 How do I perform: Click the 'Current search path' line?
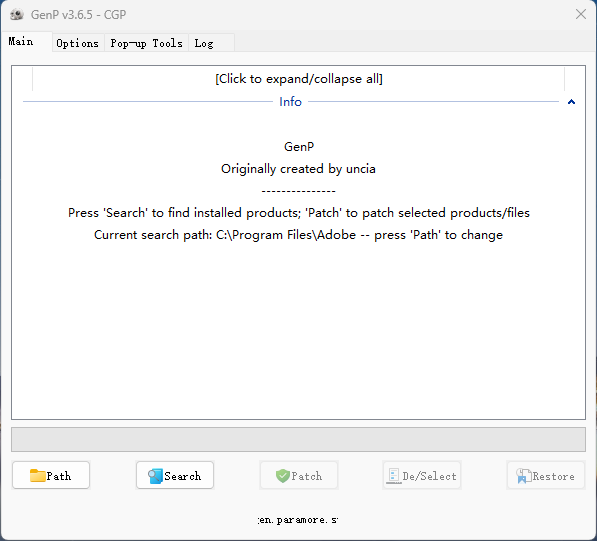tap(298, 235)
